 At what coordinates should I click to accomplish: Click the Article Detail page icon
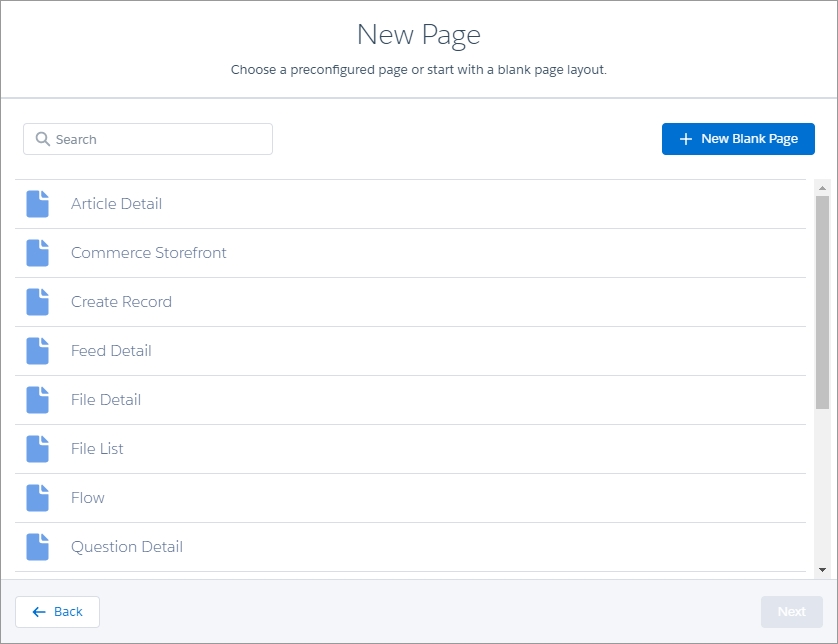click(37, 204)
